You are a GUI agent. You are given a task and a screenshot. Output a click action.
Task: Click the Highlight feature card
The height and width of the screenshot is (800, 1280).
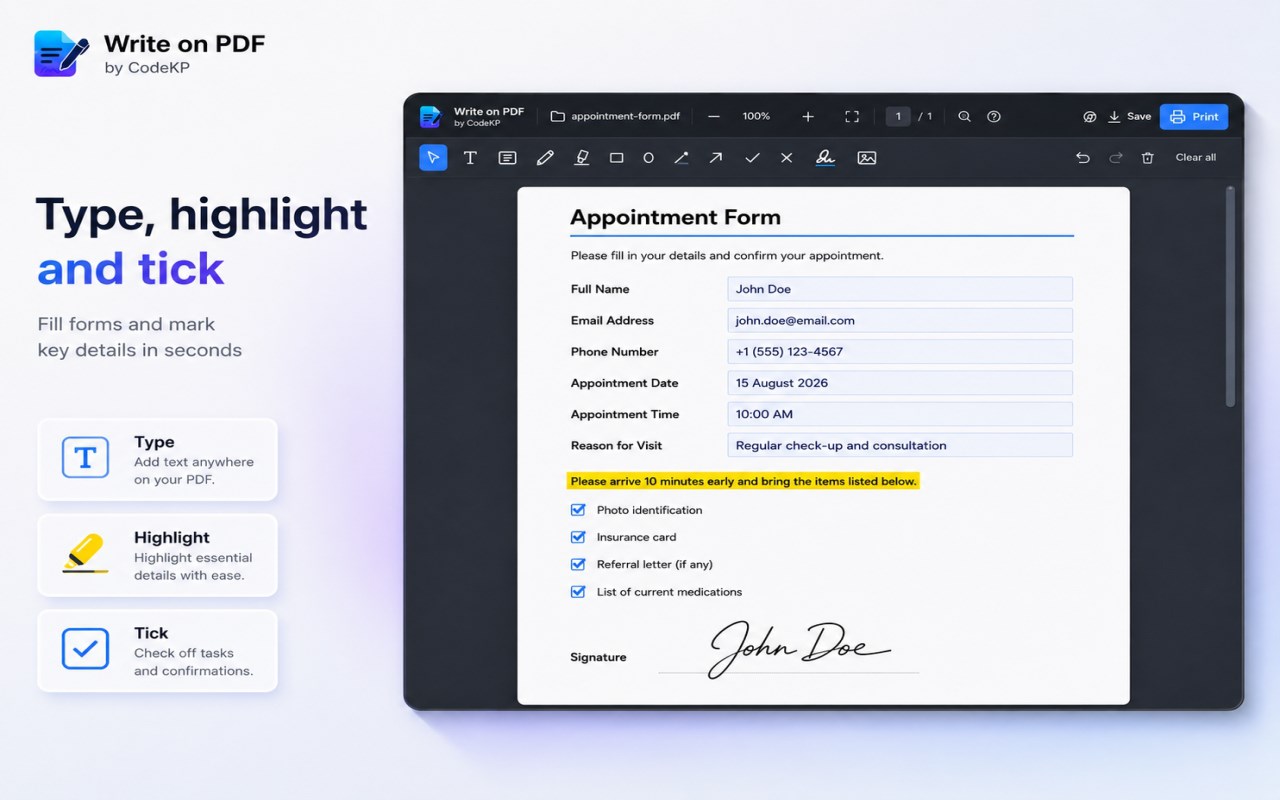[x=157, y=556]
